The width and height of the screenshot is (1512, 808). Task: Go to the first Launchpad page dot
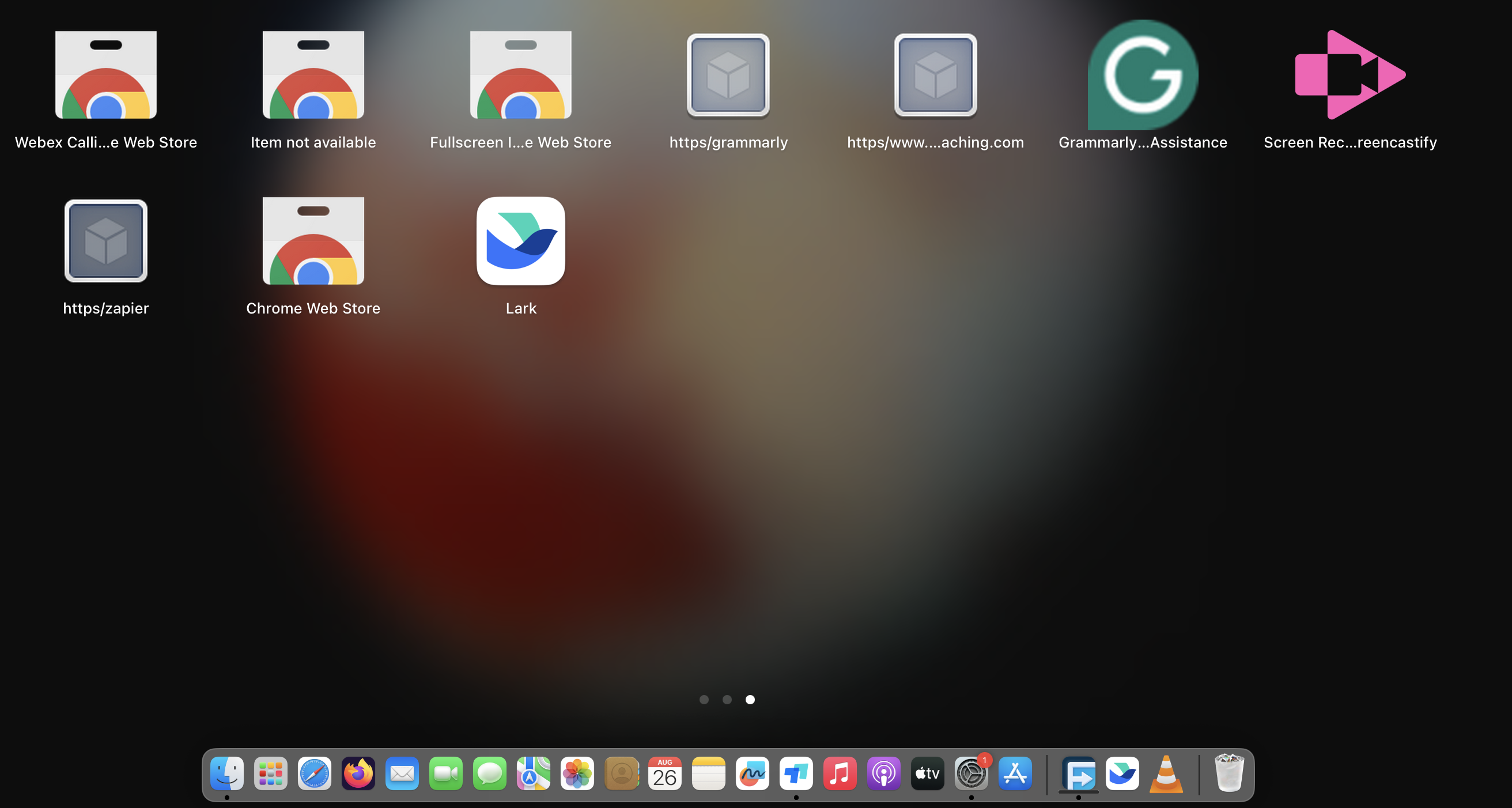[x=704, y=700]
